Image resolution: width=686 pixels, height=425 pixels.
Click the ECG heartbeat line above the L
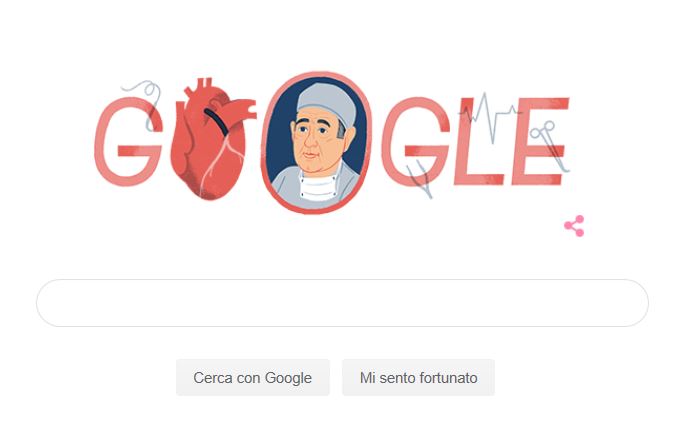[489, 116]
